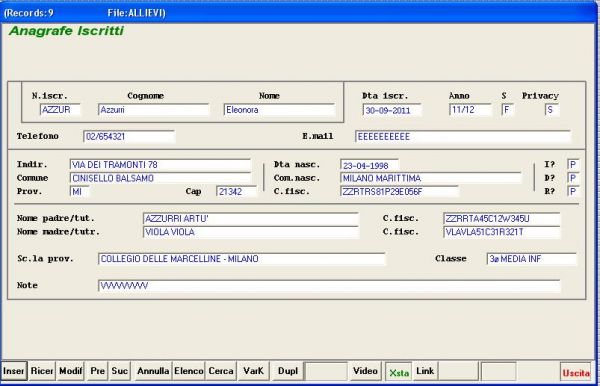Click the Inser button
The image size is (600, 386).
pos(14,371)
